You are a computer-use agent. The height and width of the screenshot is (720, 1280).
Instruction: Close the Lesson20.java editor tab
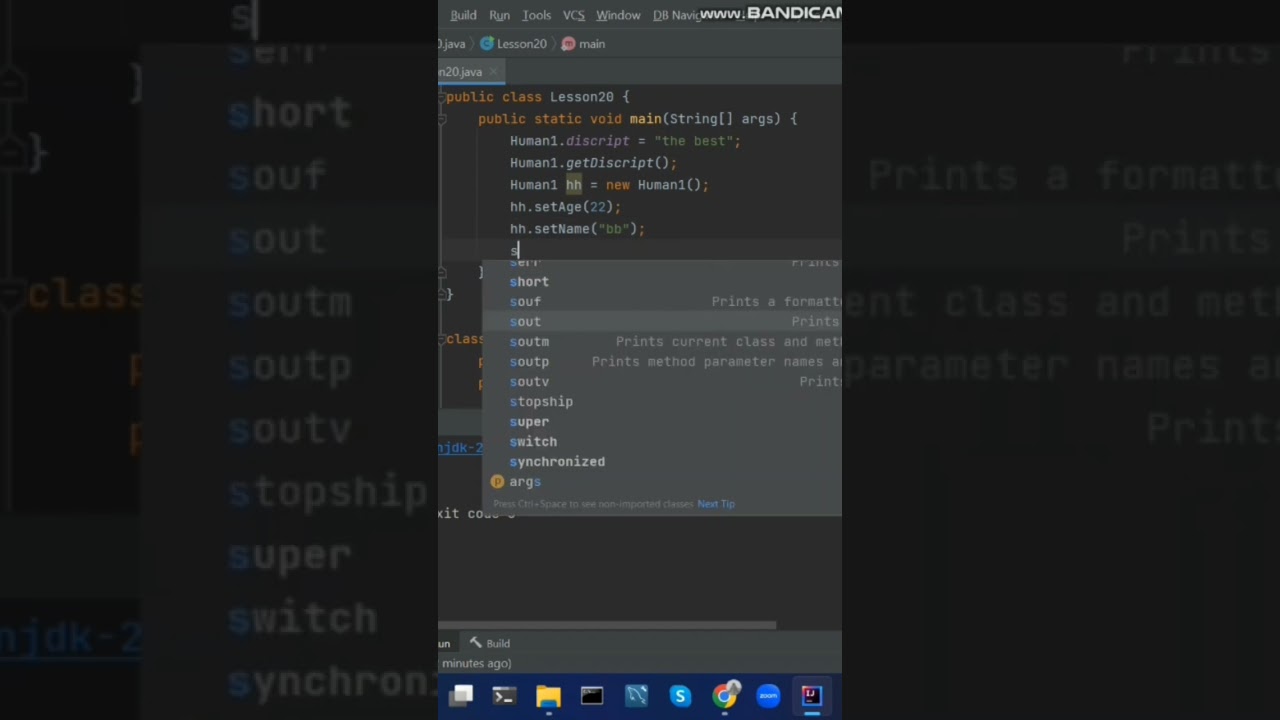(x=494, y=72)
